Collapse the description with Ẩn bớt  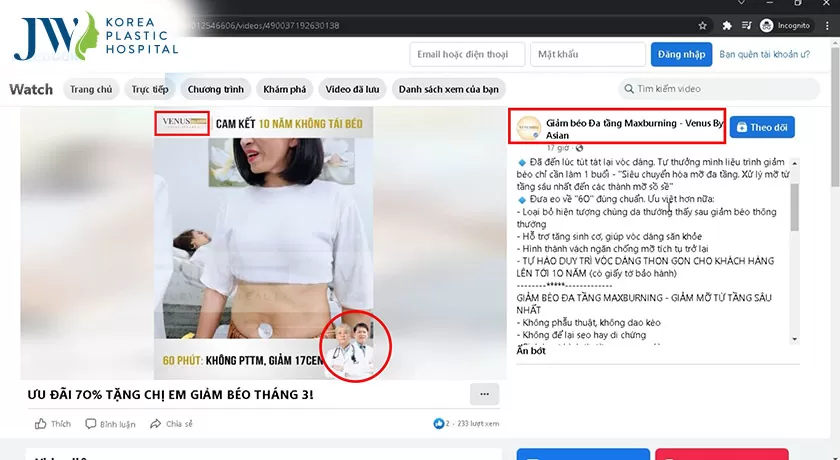pos(531,351)
